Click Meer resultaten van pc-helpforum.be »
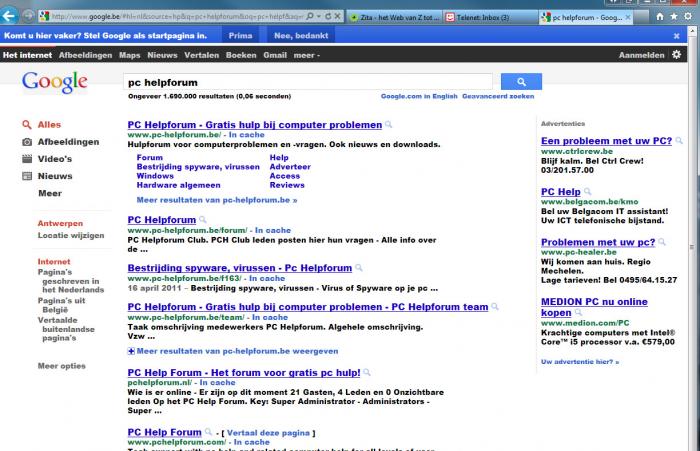Screen dimensions: 700x451 click(217, 200)
